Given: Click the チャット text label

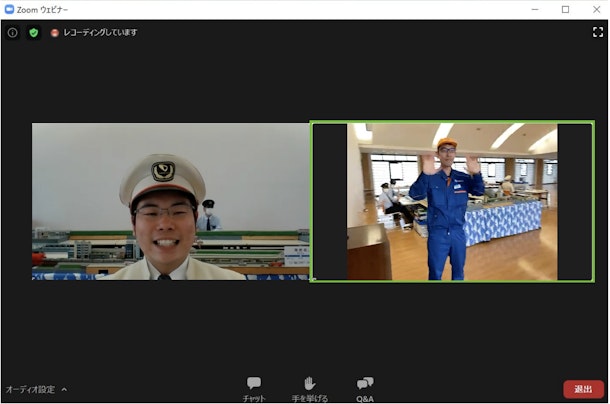Looking at the screenshot, I should coord(254,398).
